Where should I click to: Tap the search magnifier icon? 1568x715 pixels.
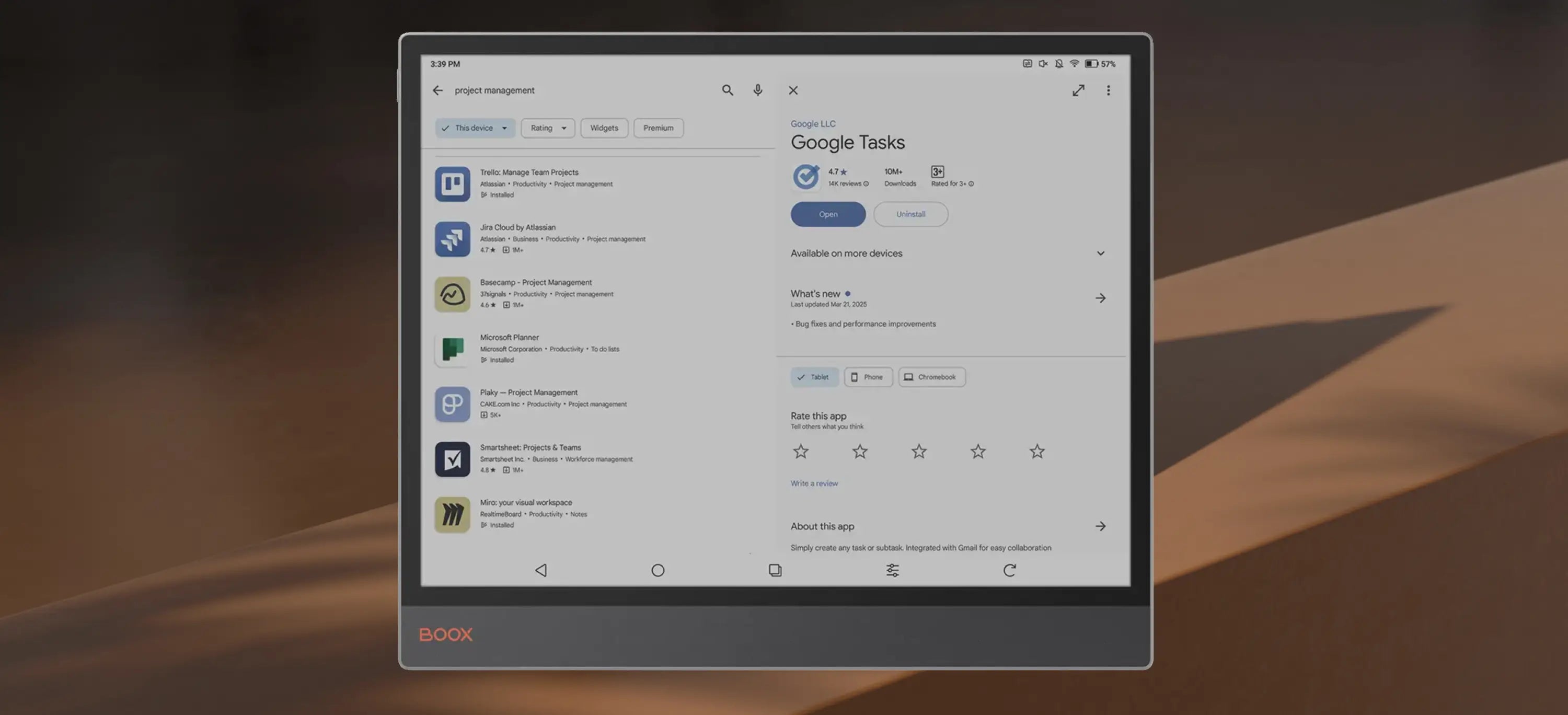click(728, 90)
